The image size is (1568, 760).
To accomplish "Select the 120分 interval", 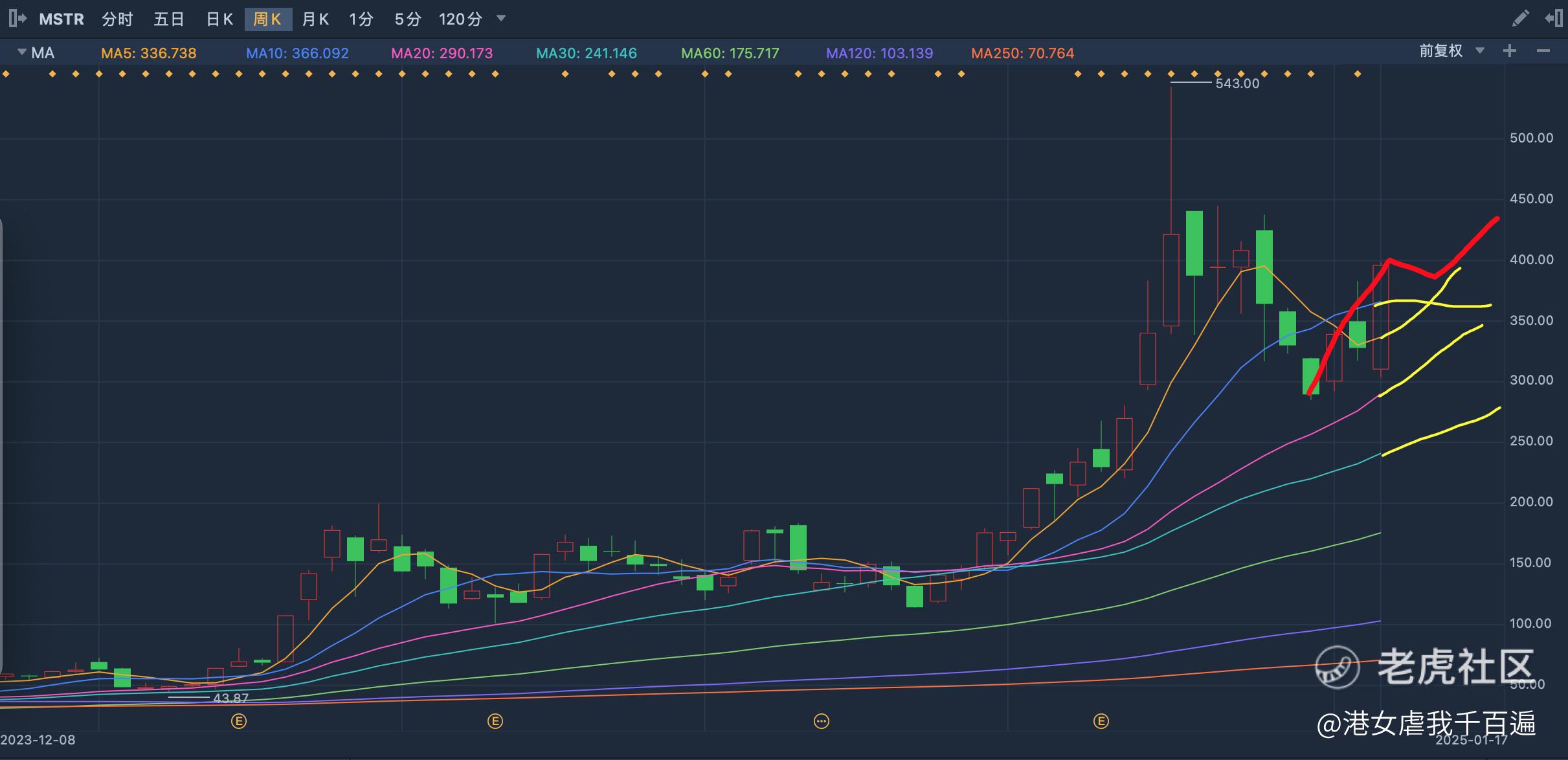I will click(x=461, y=19).
